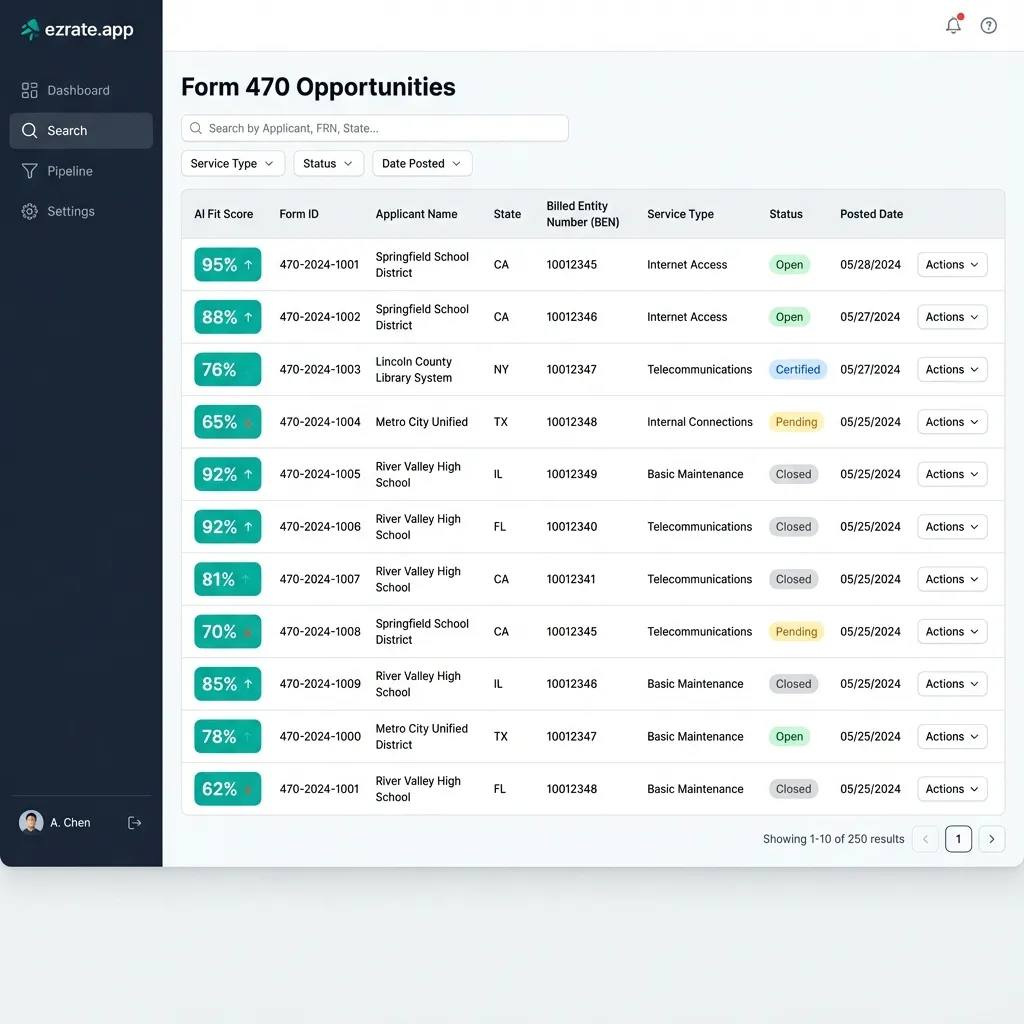Expand the Date Posted dropdown
Screen dimensions: 1024x1024
tap(422, 163)
